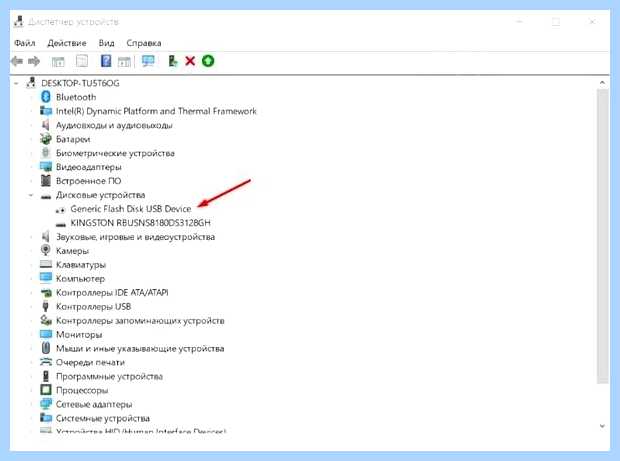Open the Файл menu

25,43
